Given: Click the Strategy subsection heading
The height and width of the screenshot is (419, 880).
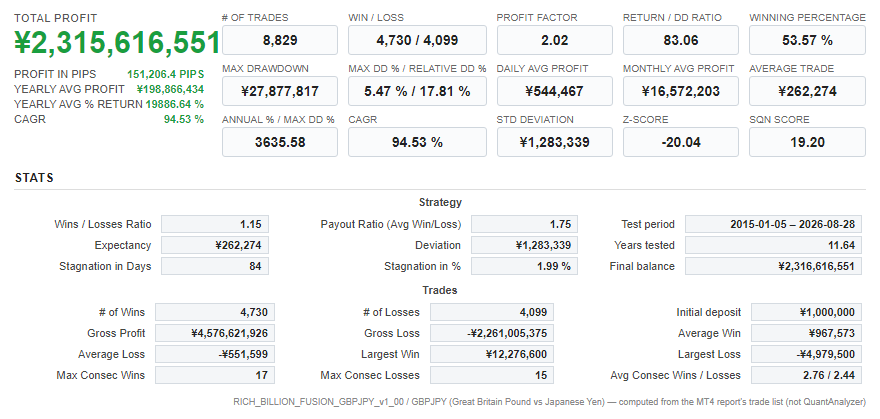Looking at the screenshot, I should (440, 202).
